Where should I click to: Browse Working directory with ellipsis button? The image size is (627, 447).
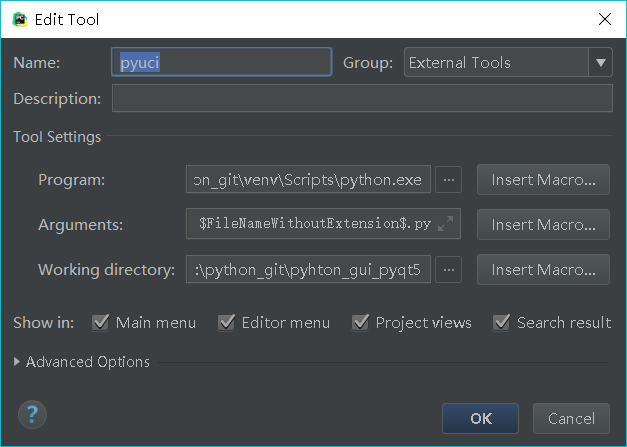pyautogui.click(x=449, y=270)
